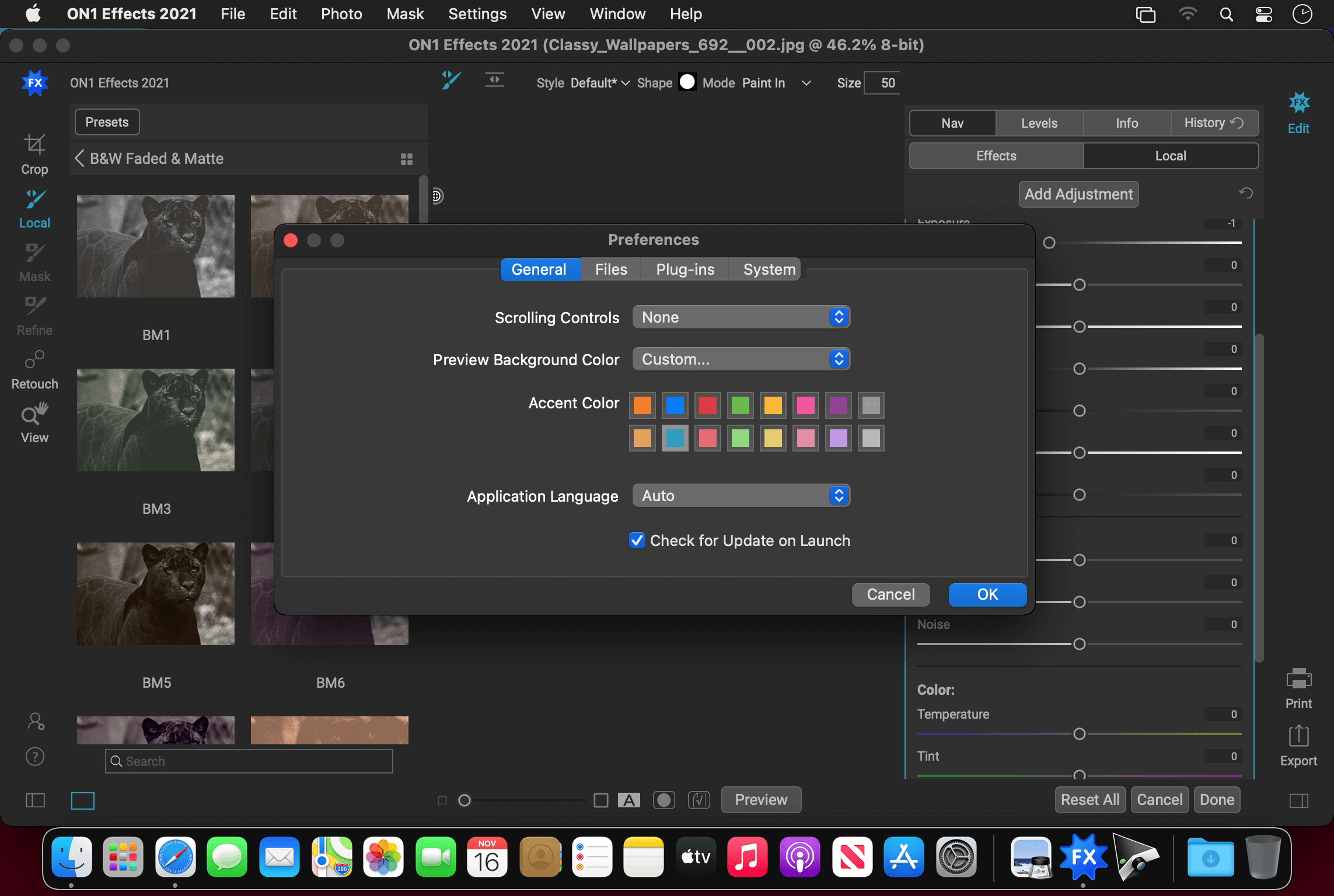Click the Temperature slider handle

[1079, 734]
